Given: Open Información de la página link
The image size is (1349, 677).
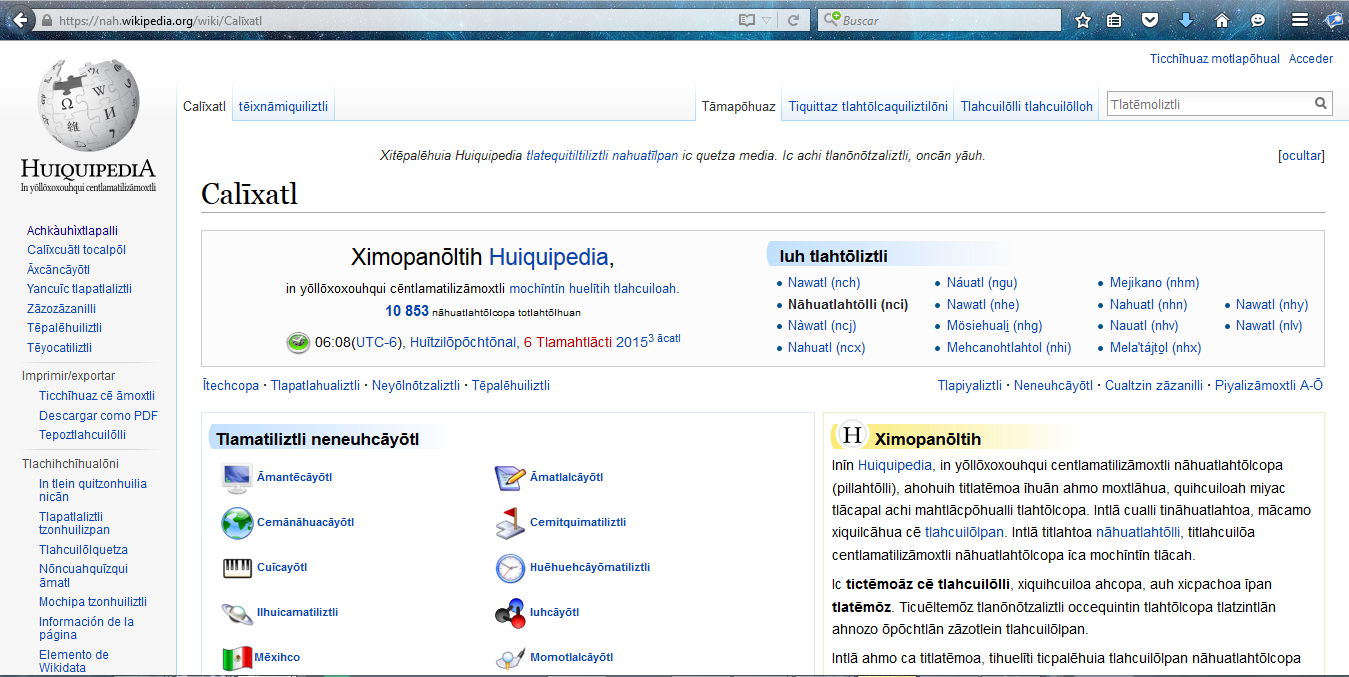Looking at the screenshot, I should pos(86,628).
